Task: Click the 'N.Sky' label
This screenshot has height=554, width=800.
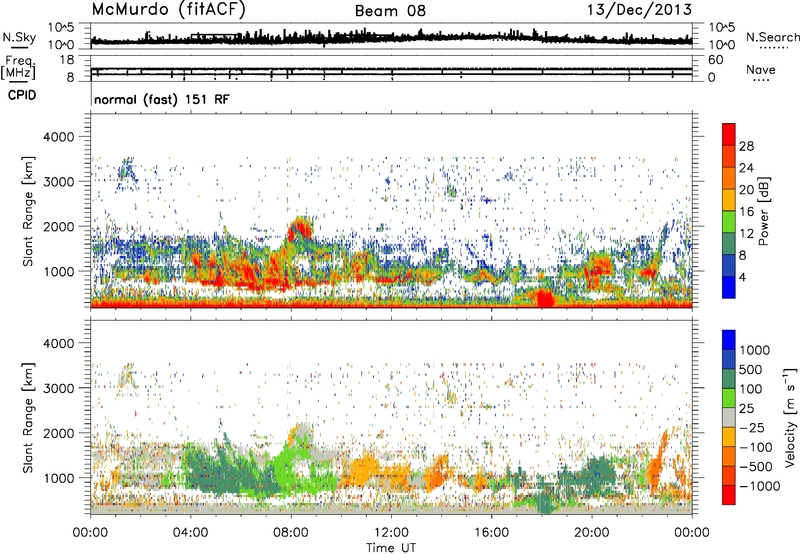Action: 19,37
